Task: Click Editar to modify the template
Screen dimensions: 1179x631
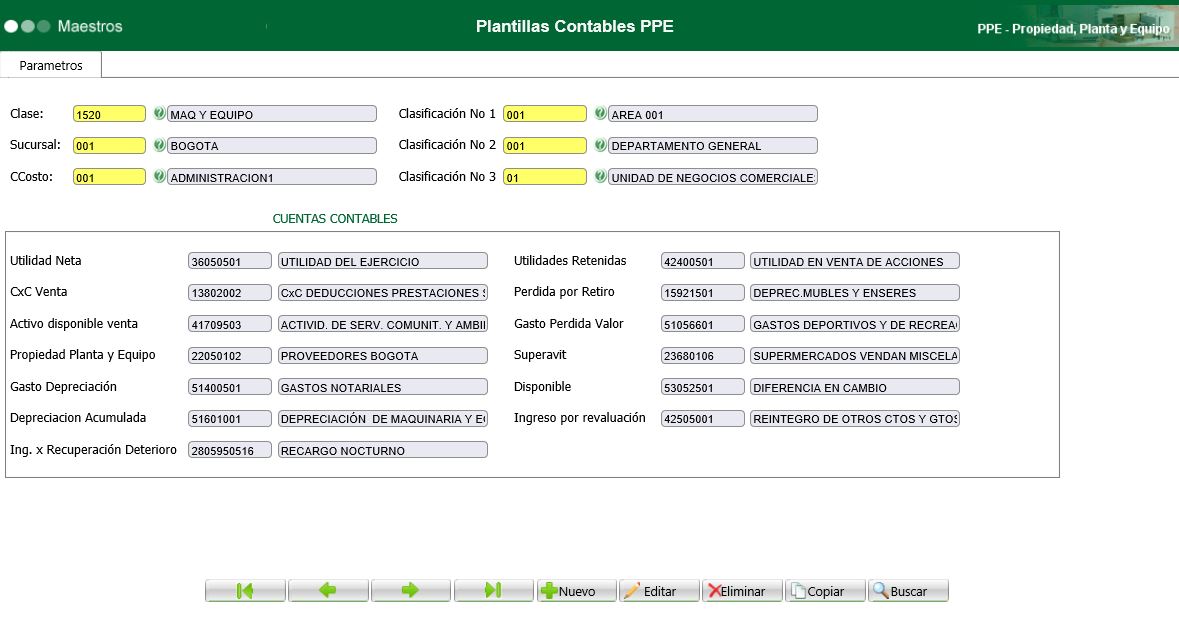Action: [659, 590]
